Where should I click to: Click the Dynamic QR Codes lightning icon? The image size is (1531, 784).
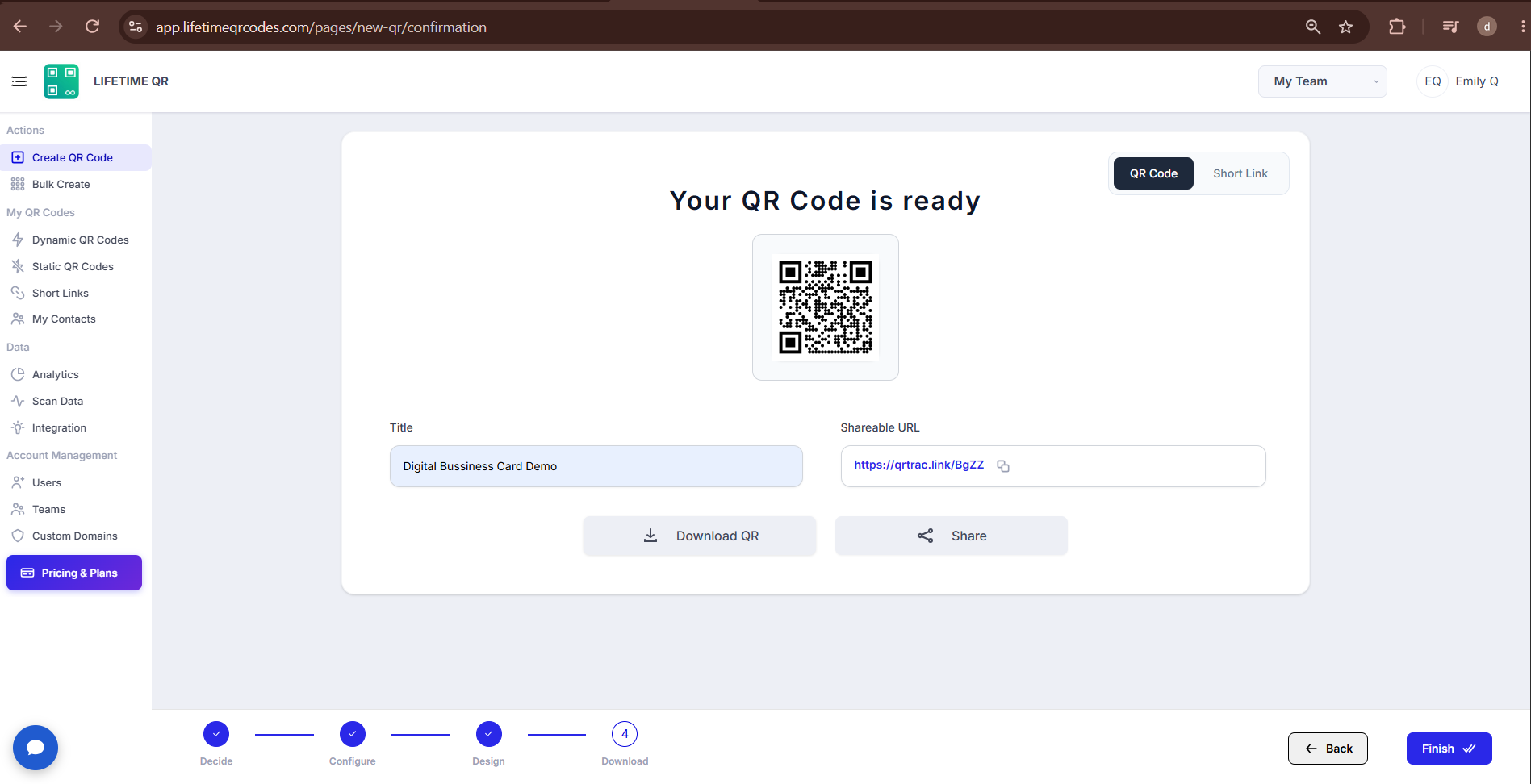[18, 240]
